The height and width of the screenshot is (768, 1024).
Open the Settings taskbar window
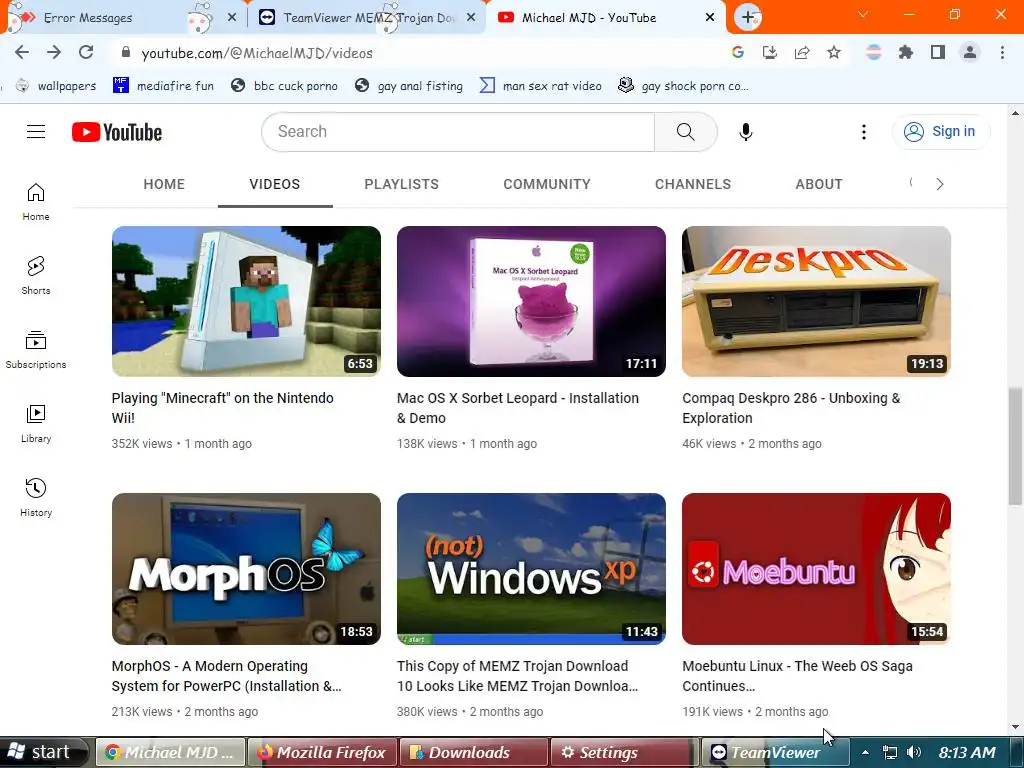pyautogui.click(x=624, y=752)
